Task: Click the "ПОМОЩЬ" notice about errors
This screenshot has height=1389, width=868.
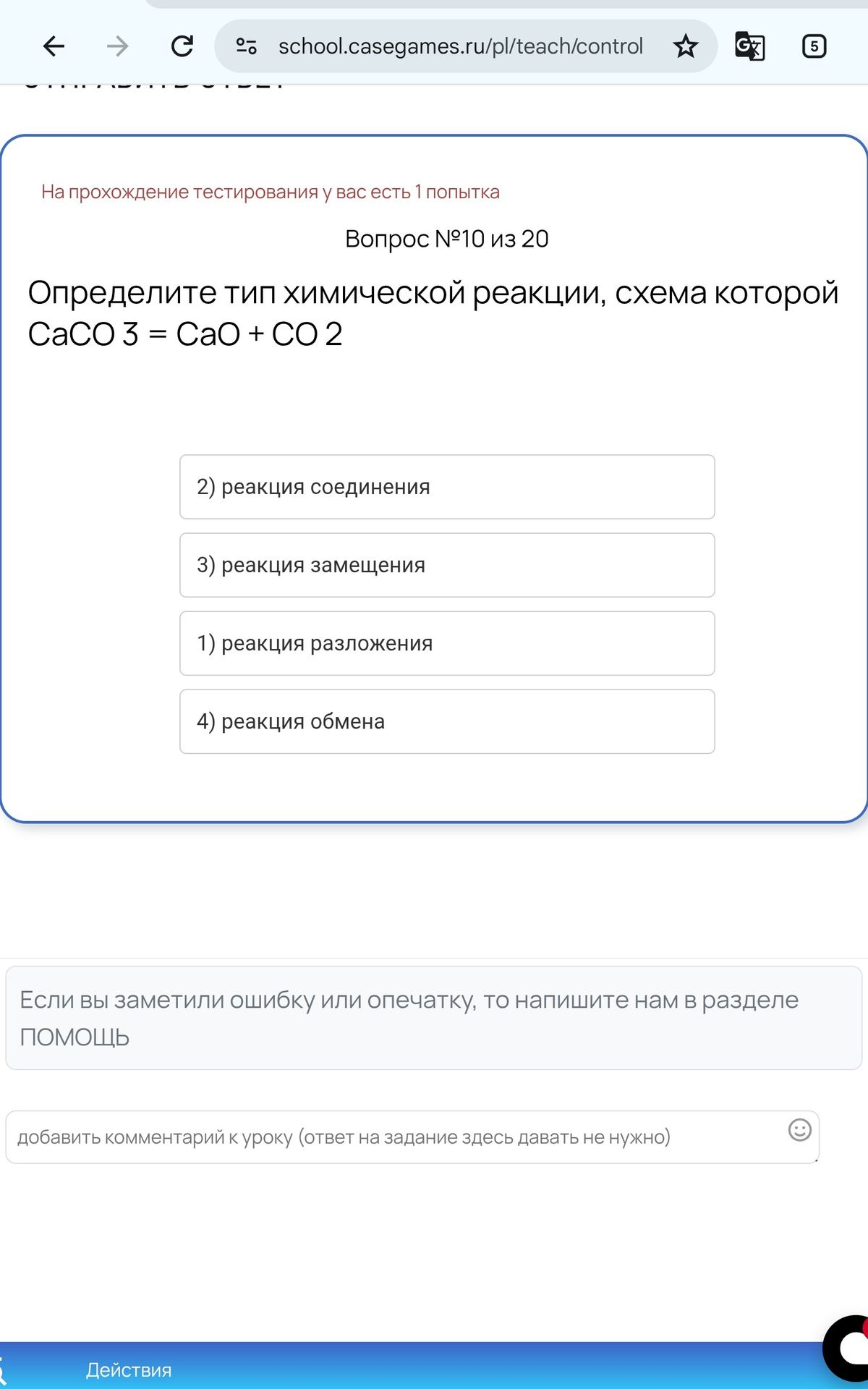Action: pyautogui.click(x=434, y=1018)
